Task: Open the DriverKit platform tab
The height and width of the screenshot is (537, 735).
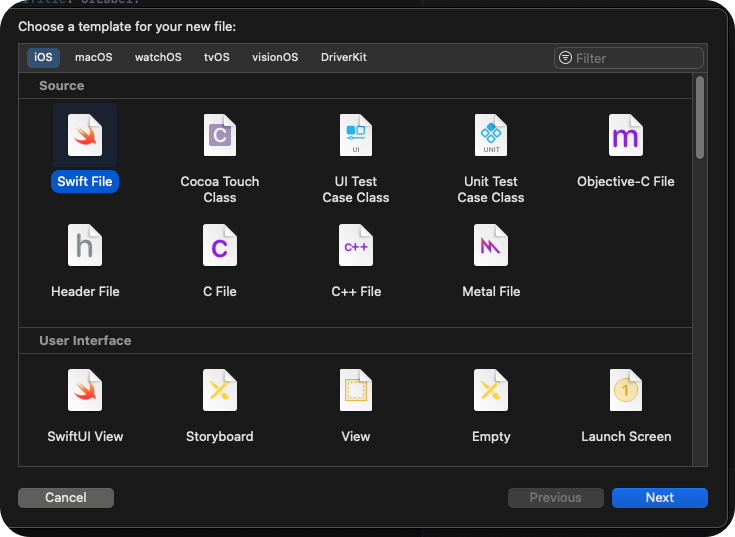Action: coord(344,57)
